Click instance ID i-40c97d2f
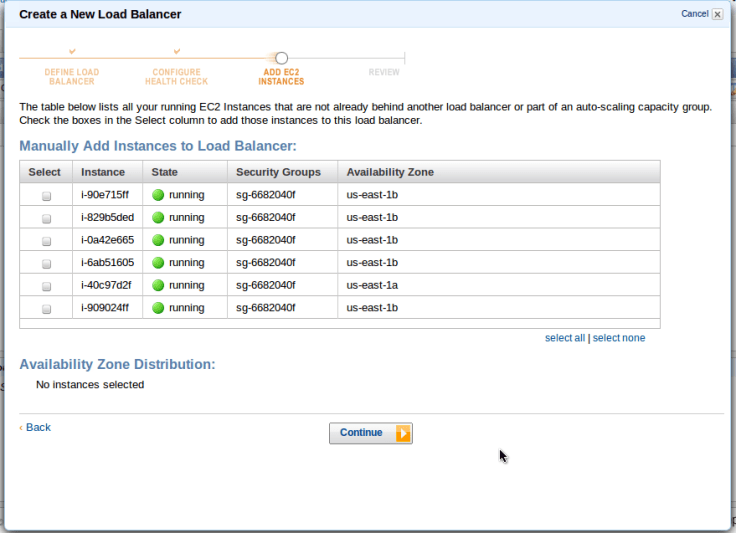Screen dimensions: 736x533 click(x=106, y=285)
